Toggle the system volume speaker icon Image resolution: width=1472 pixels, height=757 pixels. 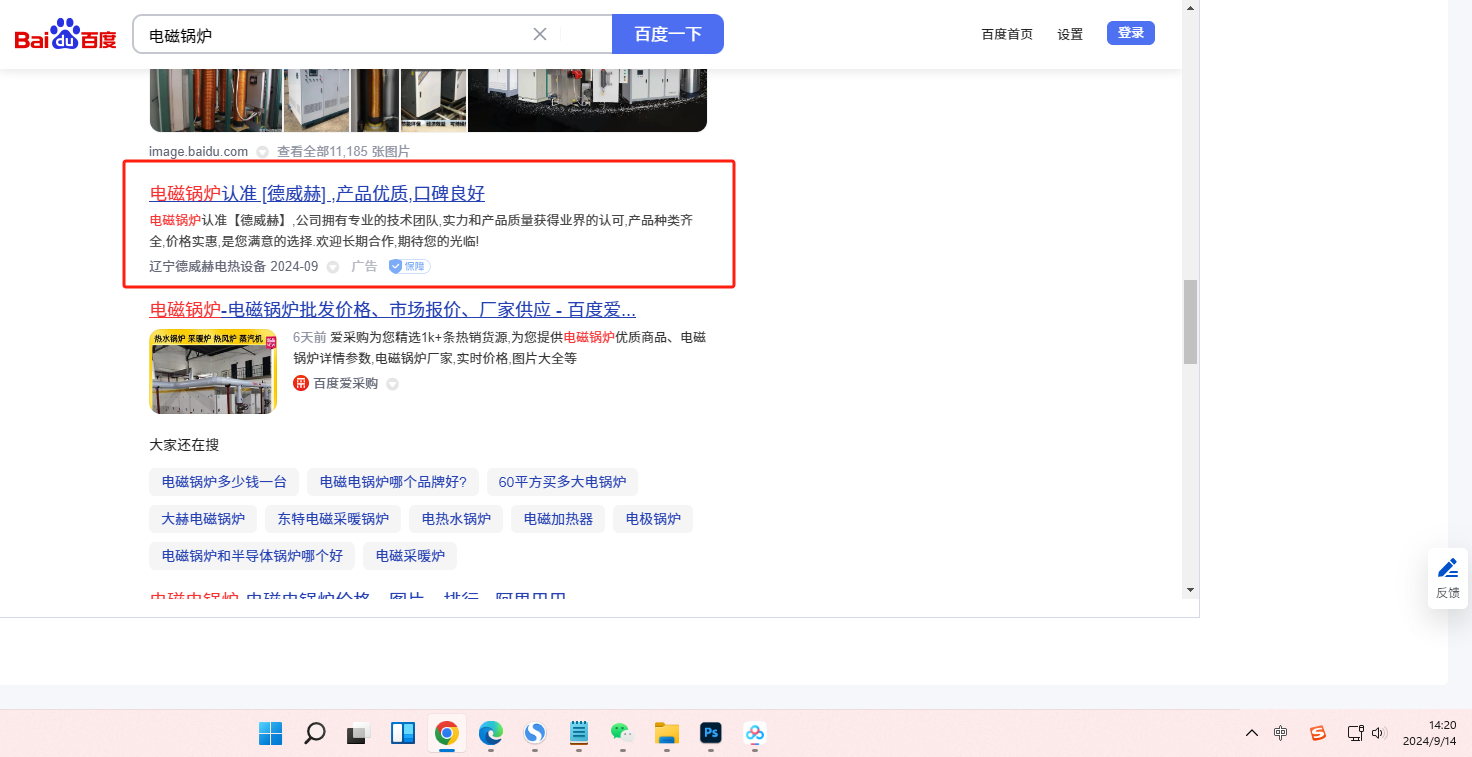(x=1379, y=733)
